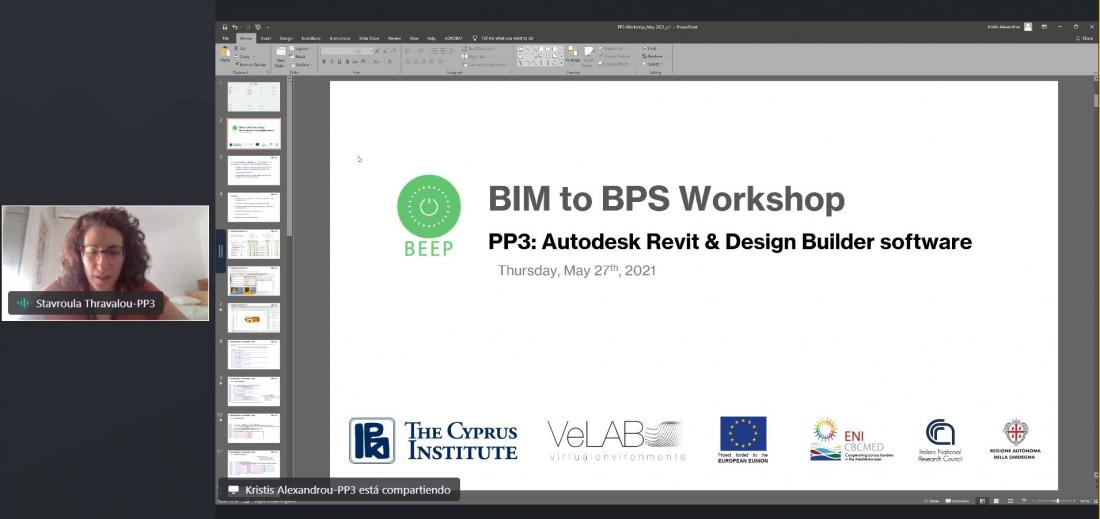
Task: Click the Share button
Action: pos(1084,38)
